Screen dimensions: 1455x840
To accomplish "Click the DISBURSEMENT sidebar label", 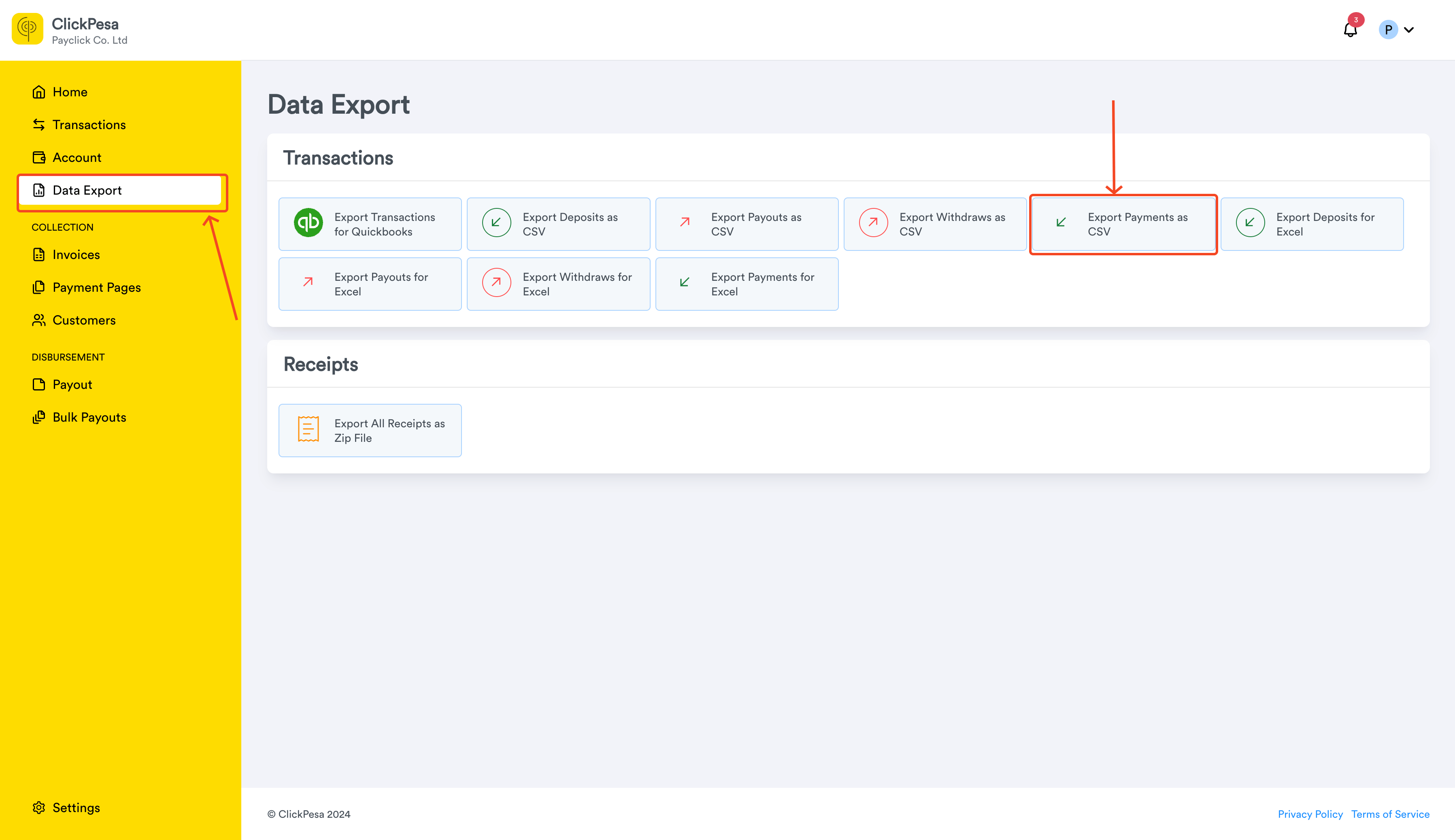I will tap(68, 357).
